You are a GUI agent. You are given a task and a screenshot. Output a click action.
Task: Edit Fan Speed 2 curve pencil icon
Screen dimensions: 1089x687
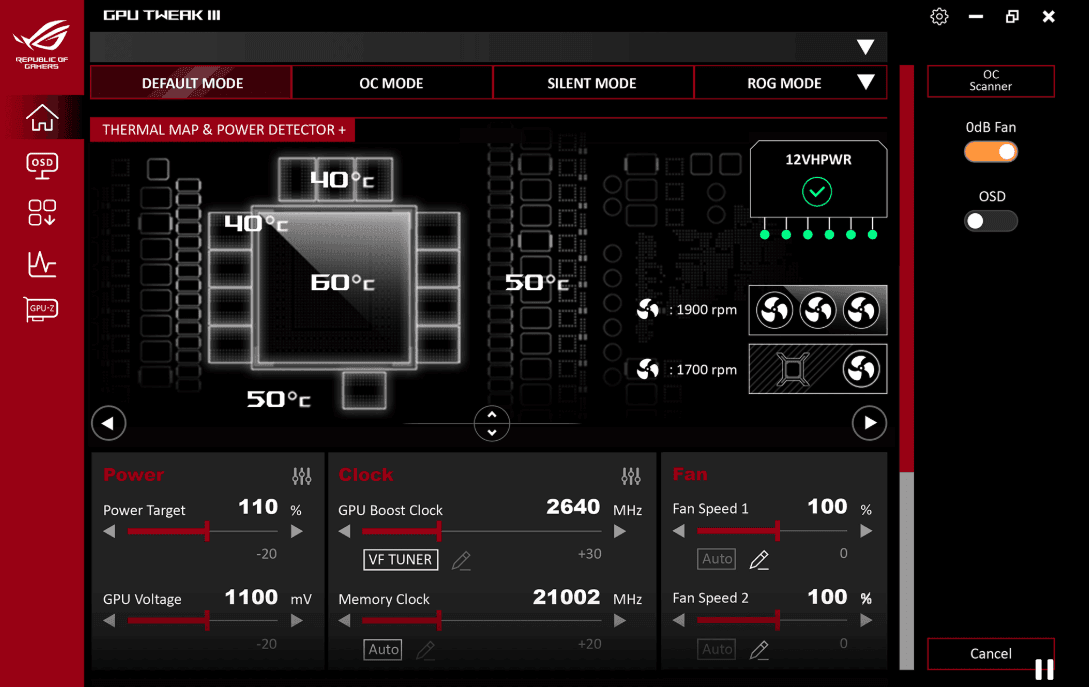[x=759, y=650]
